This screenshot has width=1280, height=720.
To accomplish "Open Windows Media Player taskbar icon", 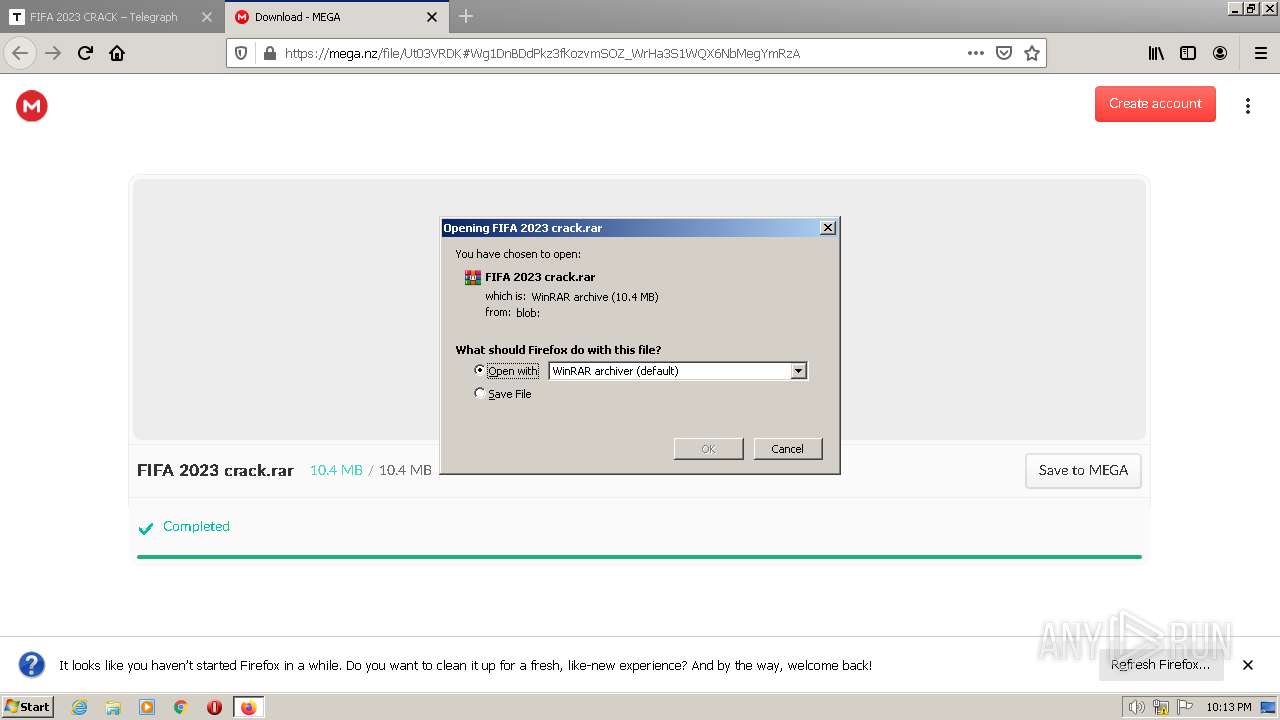I will click(x=147, y=707).
